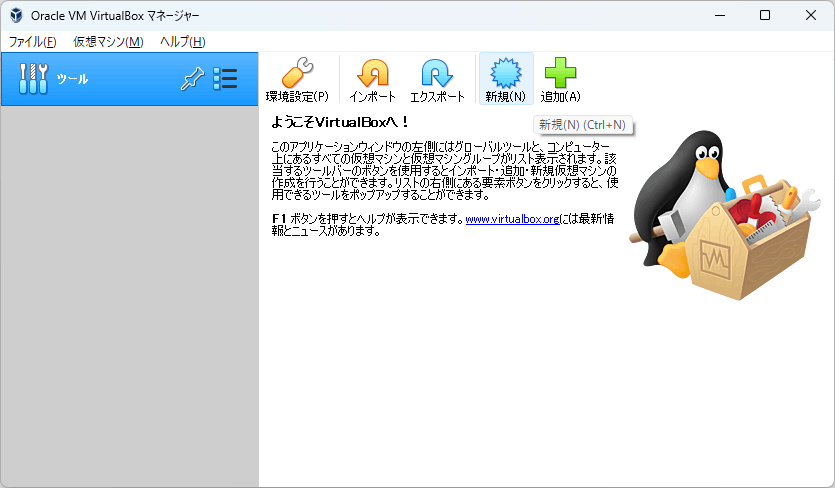Image resolution: width=835 pixels, height=488 pixels.
Task: Click the ようこそVirtualBoxへ! heading
Action: coord(340,122)
